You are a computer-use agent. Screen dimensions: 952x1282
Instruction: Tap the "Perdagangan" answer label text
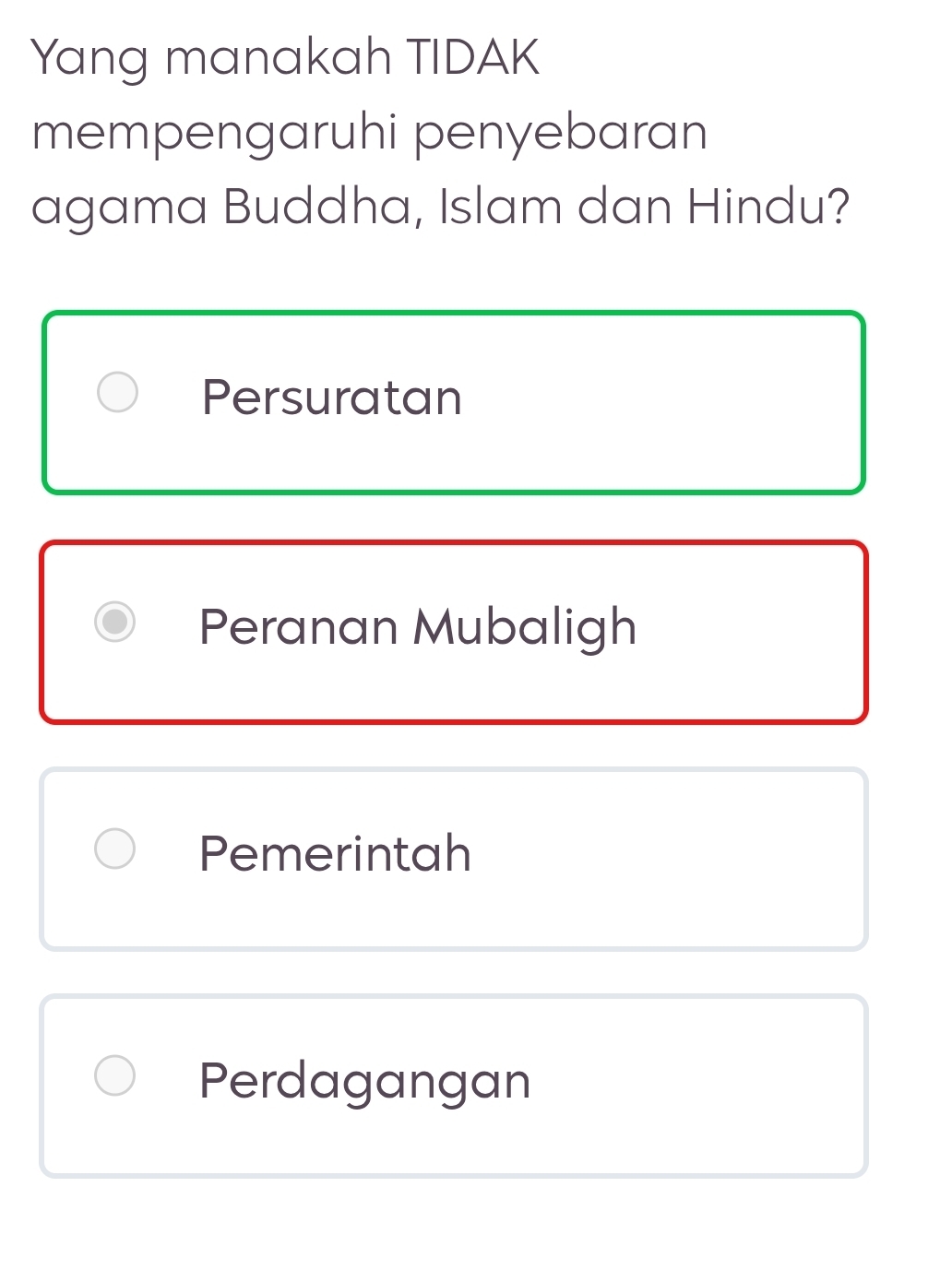365,1081
